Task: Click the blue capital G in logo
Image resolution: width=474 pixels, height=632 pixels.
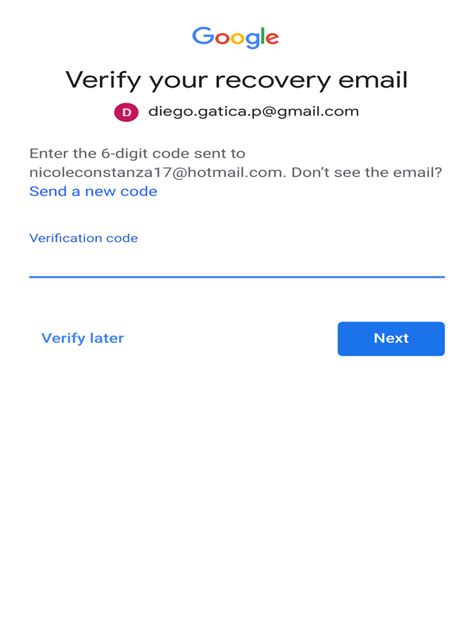Action: pos(202,35)
